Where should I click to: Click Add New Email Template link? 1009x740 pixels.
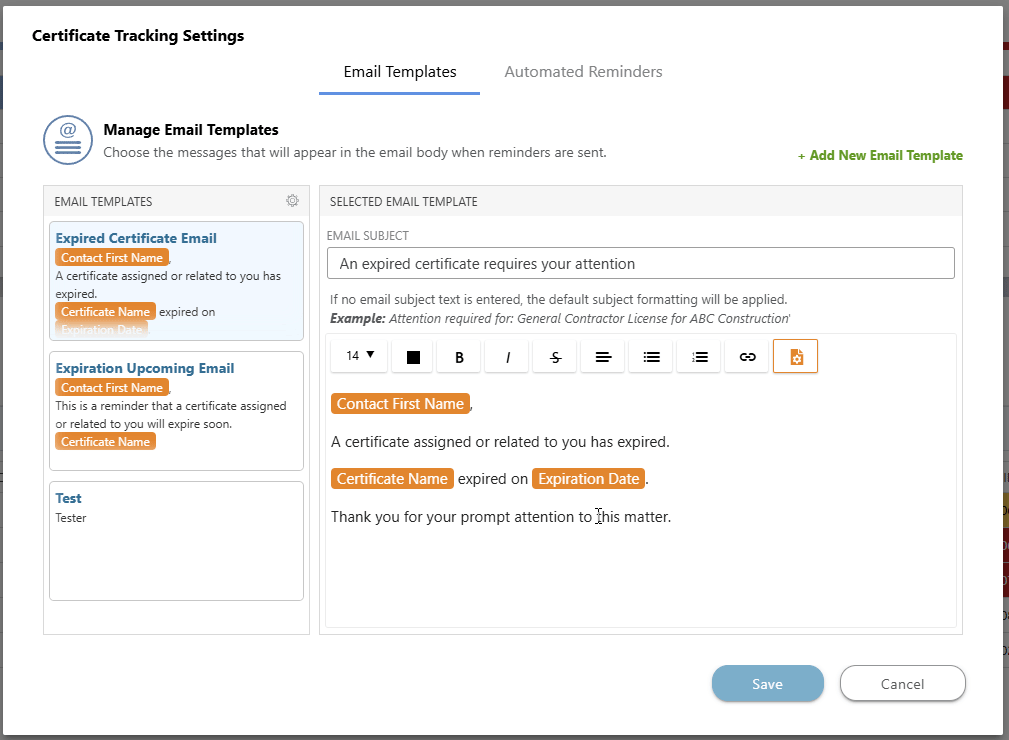[x=880, y=156]
